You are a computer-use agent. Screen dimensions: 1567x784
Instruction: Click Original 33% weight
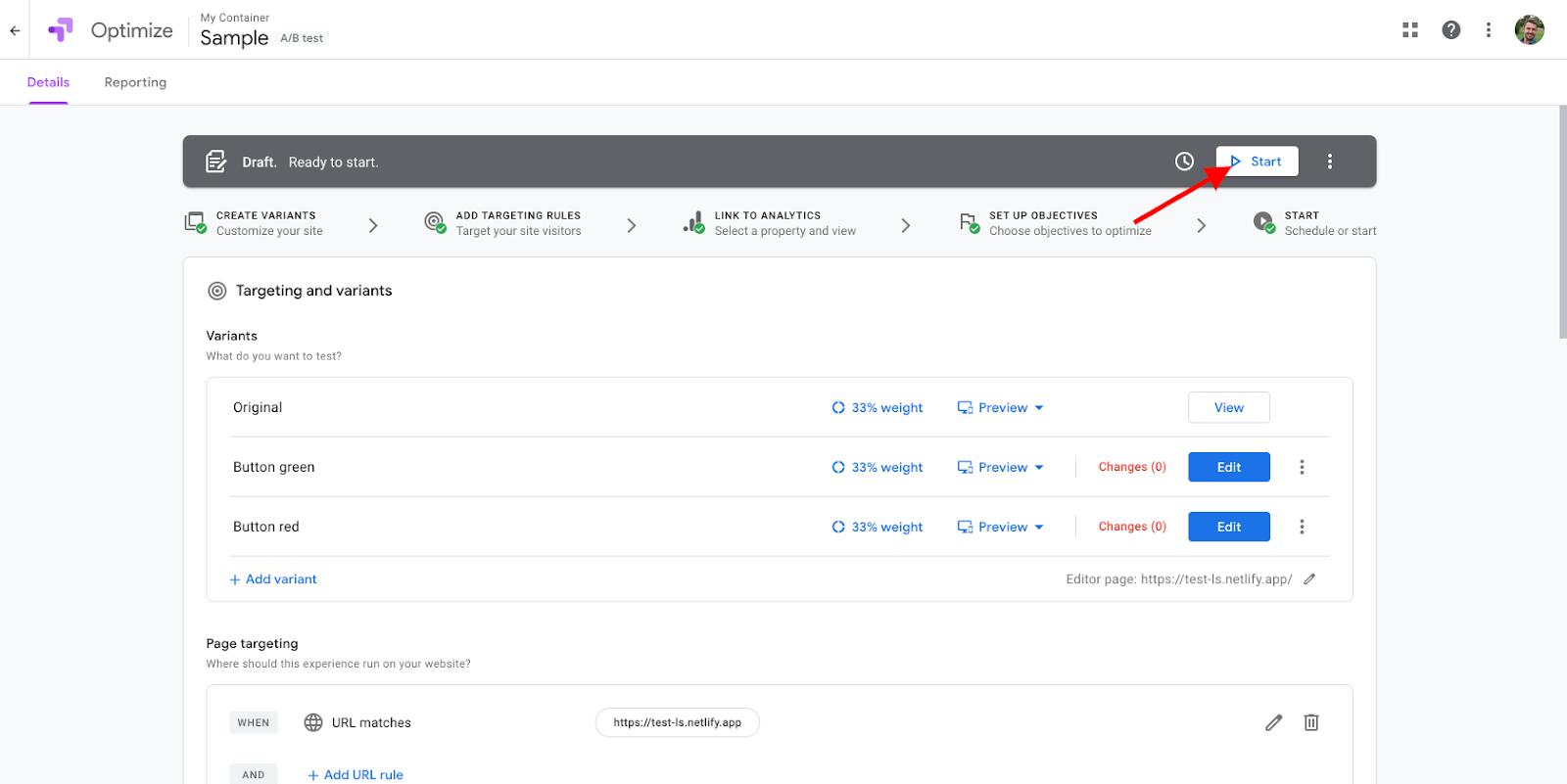coord(878,408)
